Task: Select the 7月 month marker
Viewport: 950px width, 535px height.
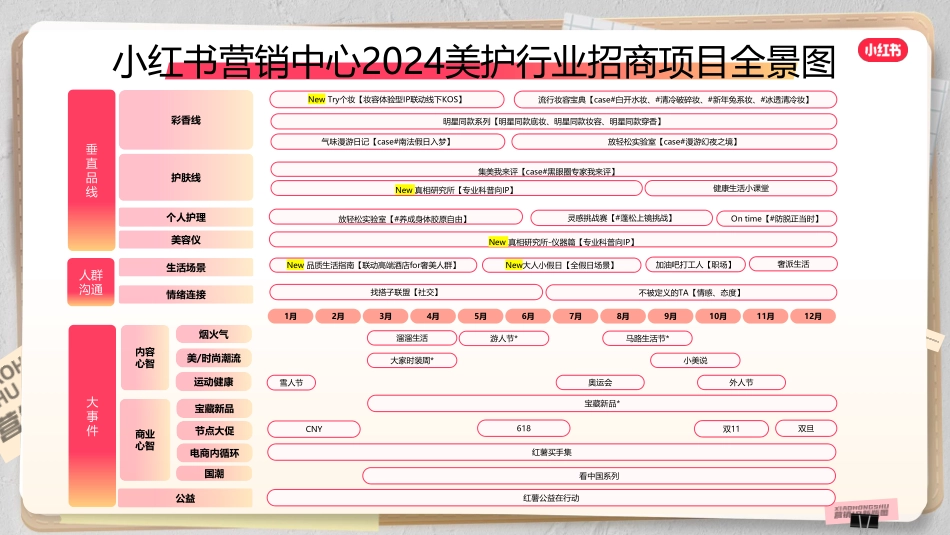Action: coord(575,316)
